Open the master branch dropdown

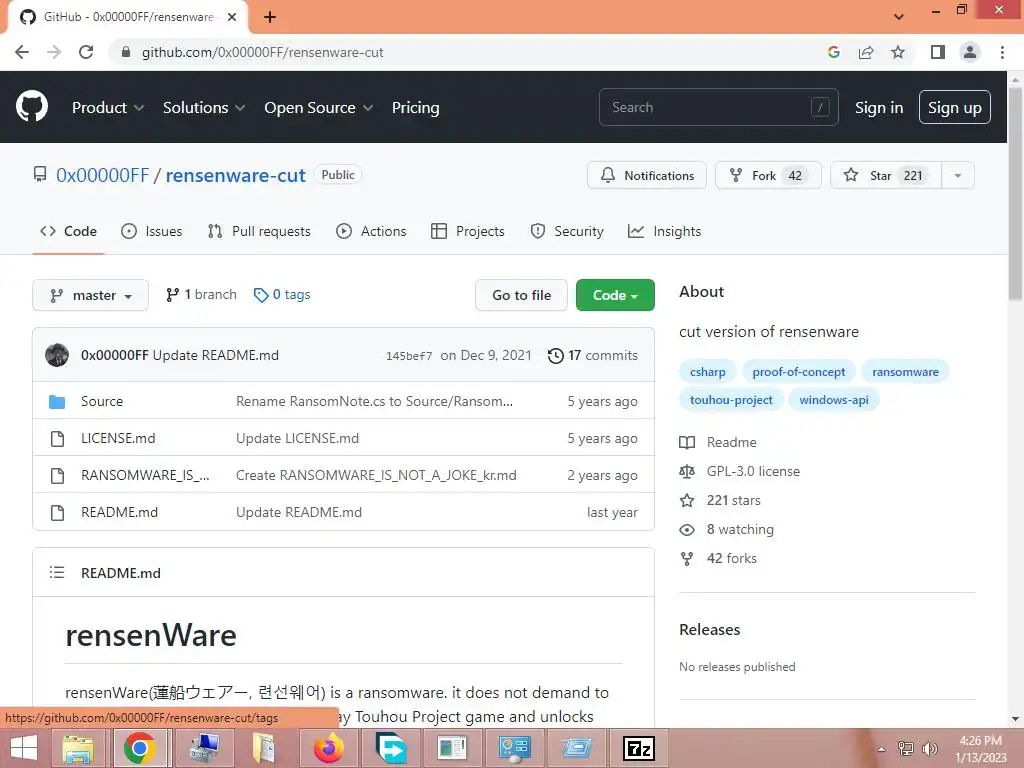tap(90, 295)
